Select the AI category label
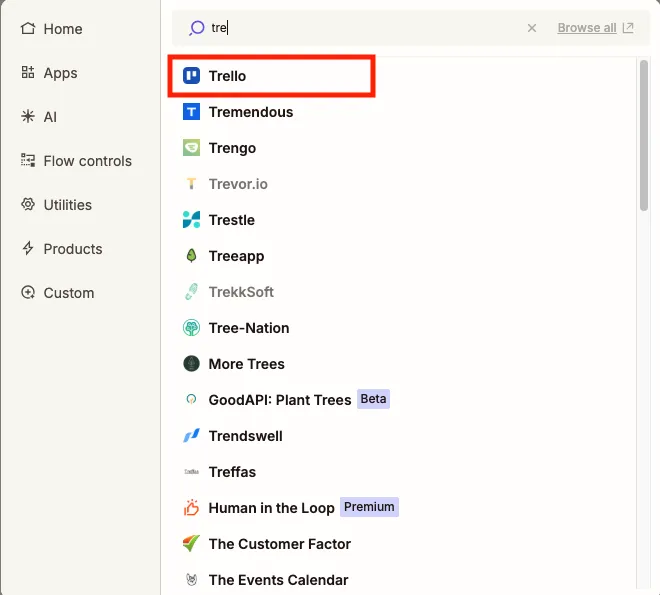 point(50,117)
